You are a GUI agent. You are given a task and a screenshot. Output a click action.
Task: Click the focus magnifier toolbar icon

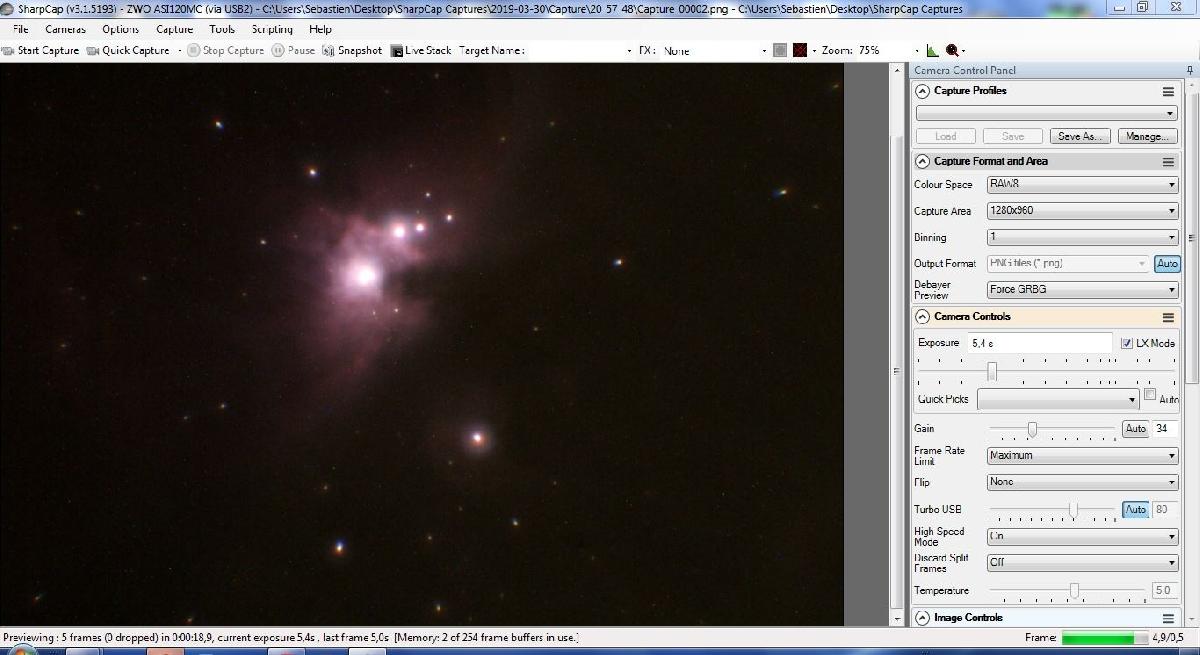(951, 50)
